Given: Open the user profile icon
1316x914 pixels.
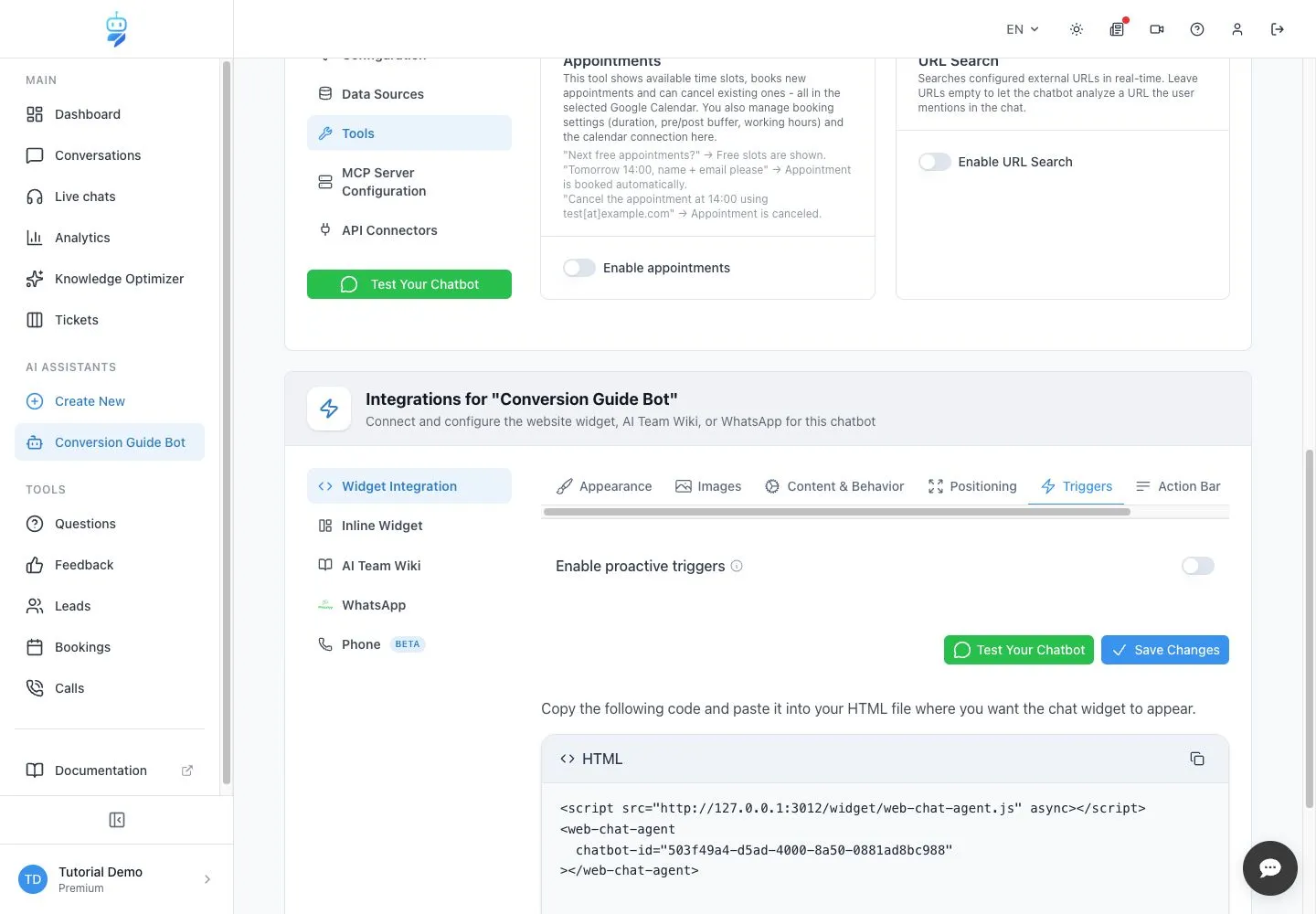Looking at the screenshot, I should click(x=1237, y=29).
